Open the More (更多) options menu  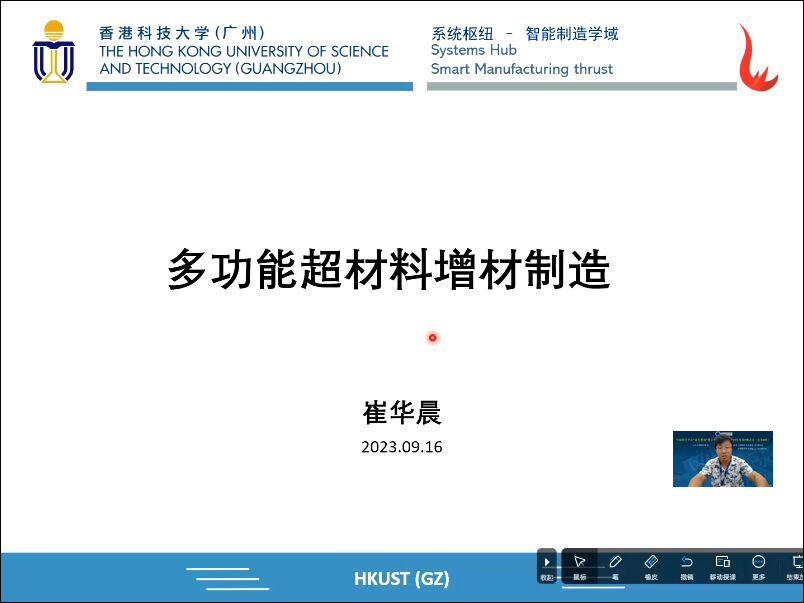pyautogui.click(x=758, y=564)
